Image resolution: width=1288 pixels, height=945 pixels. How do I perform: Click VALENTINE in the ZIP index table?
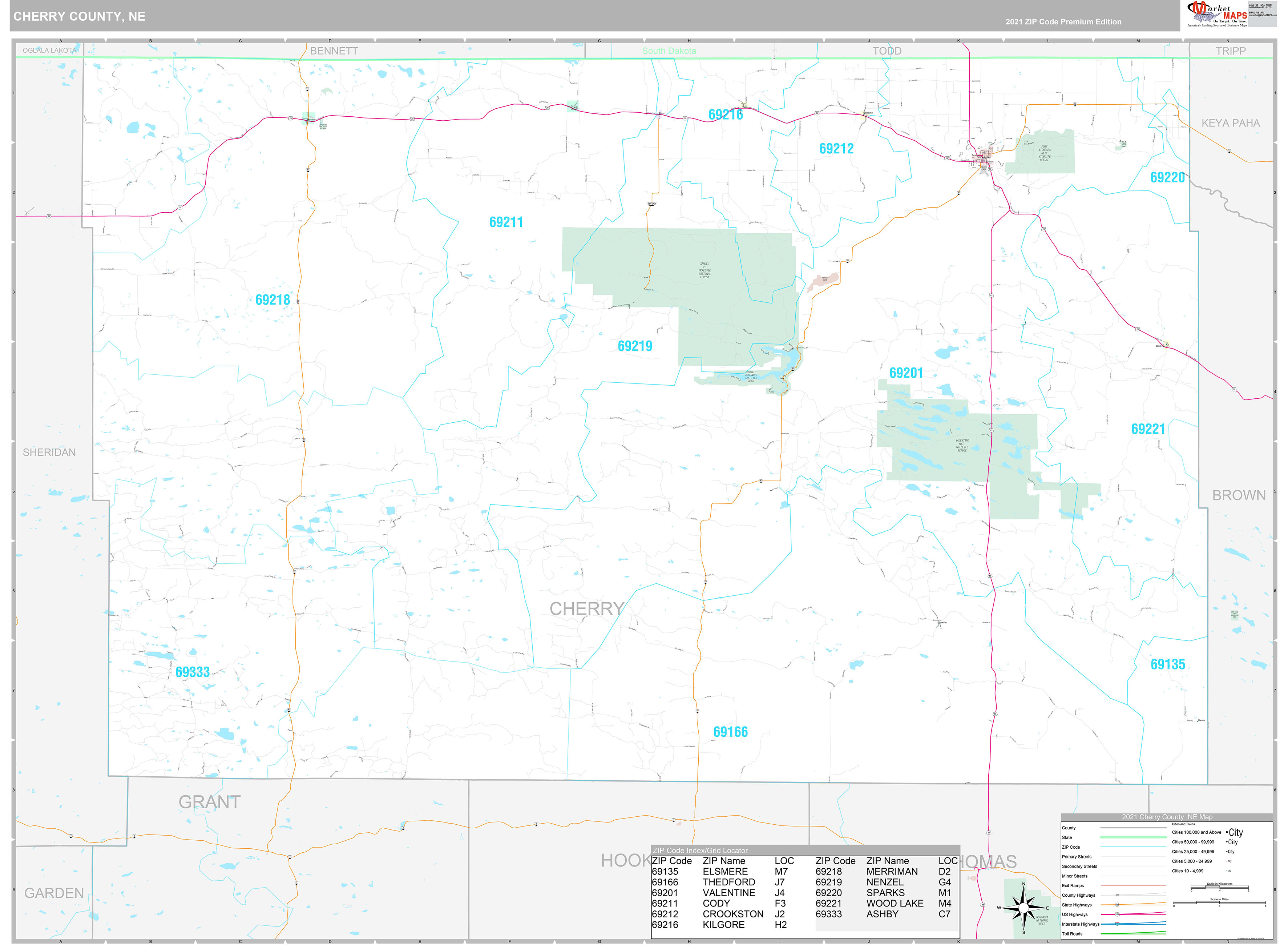click(729, 893)
